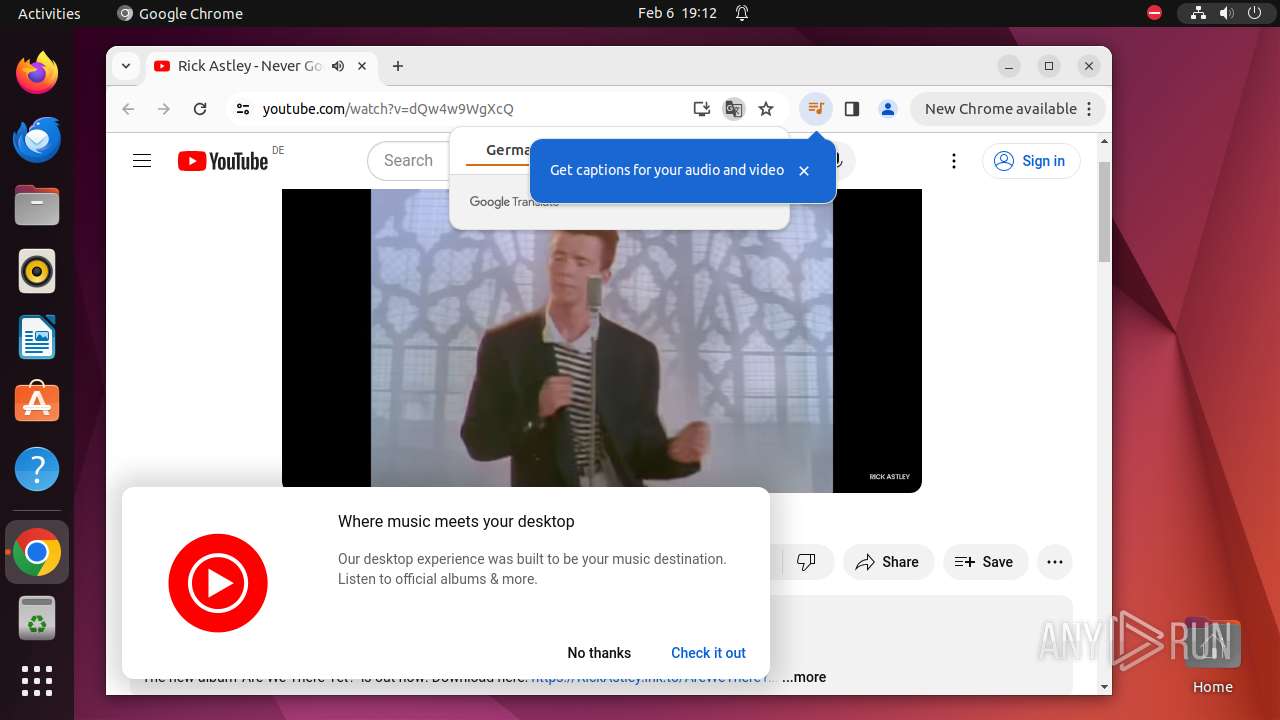Open Help from the dock
Screen dimensions: 1280x720
click(x=37, y=469)
